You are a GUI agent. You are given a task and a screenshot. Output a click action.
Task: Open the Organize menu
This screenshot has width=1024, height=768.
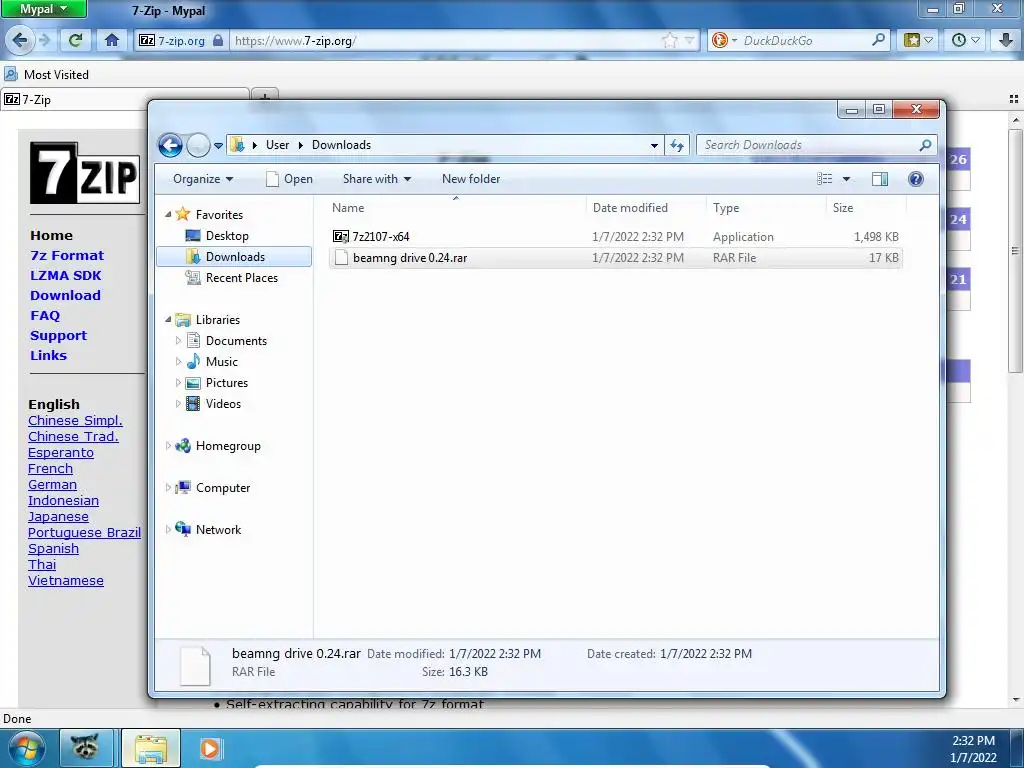[203, 179]
